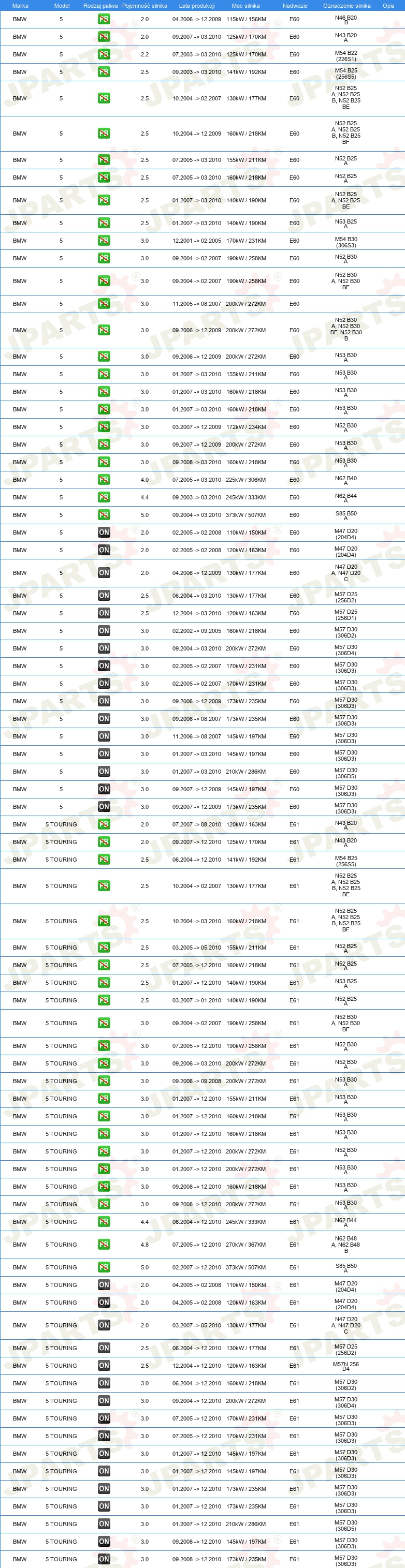Select the '02.2002 -> 09.2005' production years cell
This screenshot has width=405, height=1568.
[197, 631]
